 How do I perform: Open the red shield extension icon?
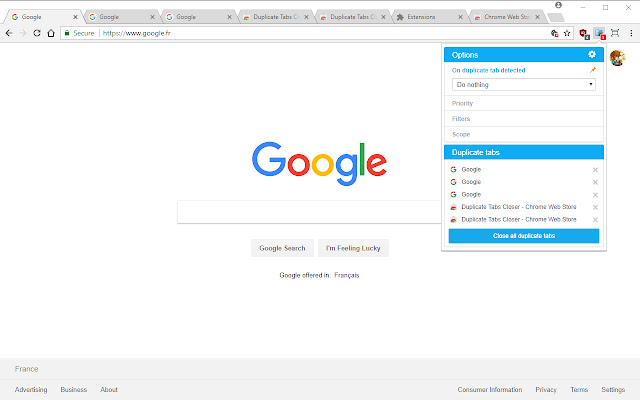click(x=584, y=34)
